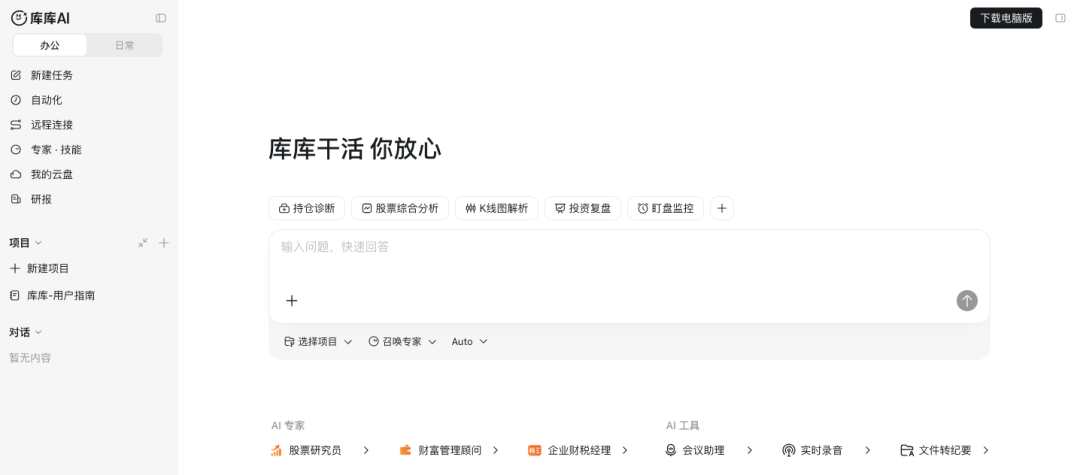
Task: Click the plus icon beside 盯盘监控 chip
Action: click(x=721, y=208)
